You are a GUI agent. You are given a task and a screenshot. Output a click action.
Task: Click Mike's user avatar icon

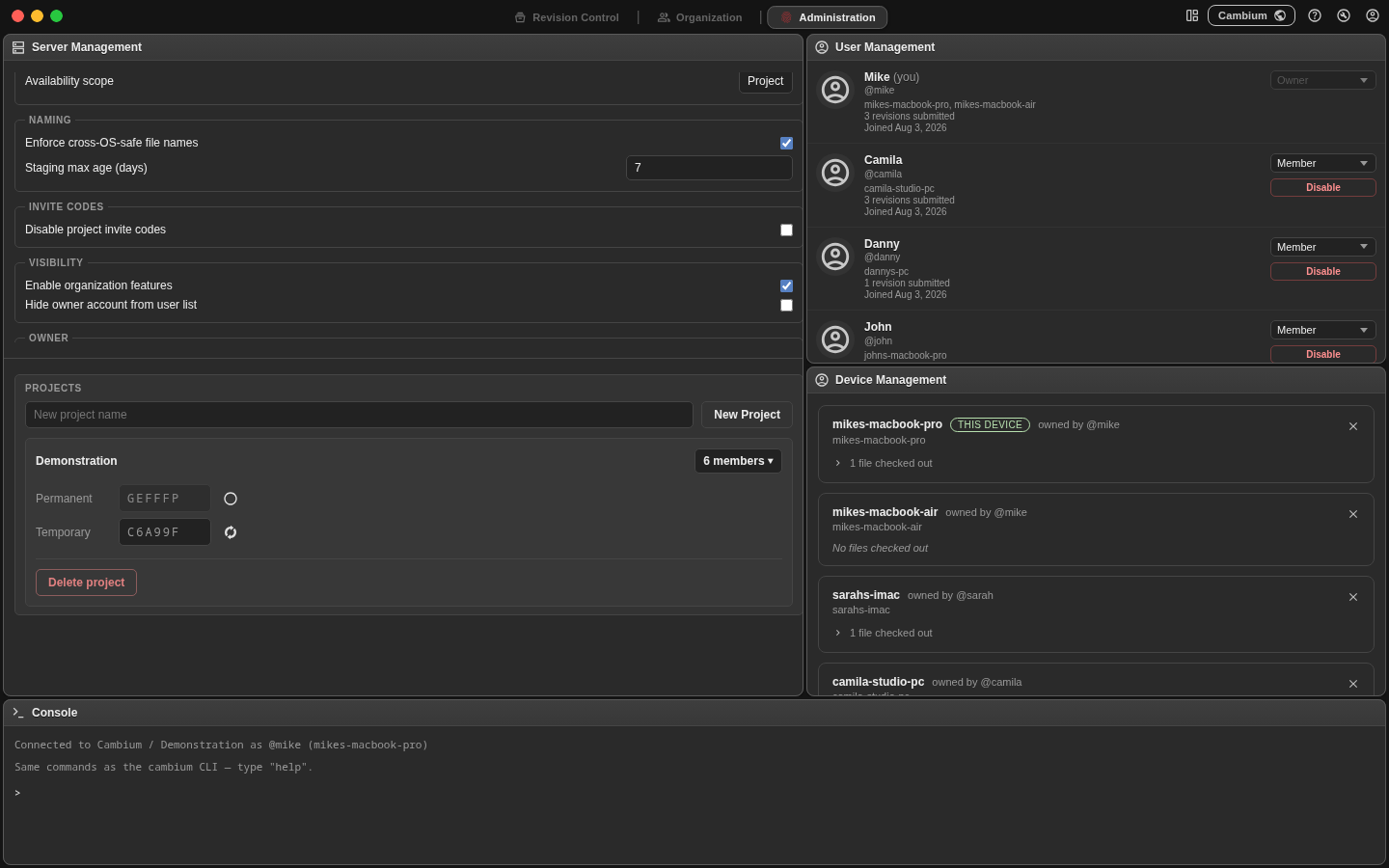pos(835,90)
